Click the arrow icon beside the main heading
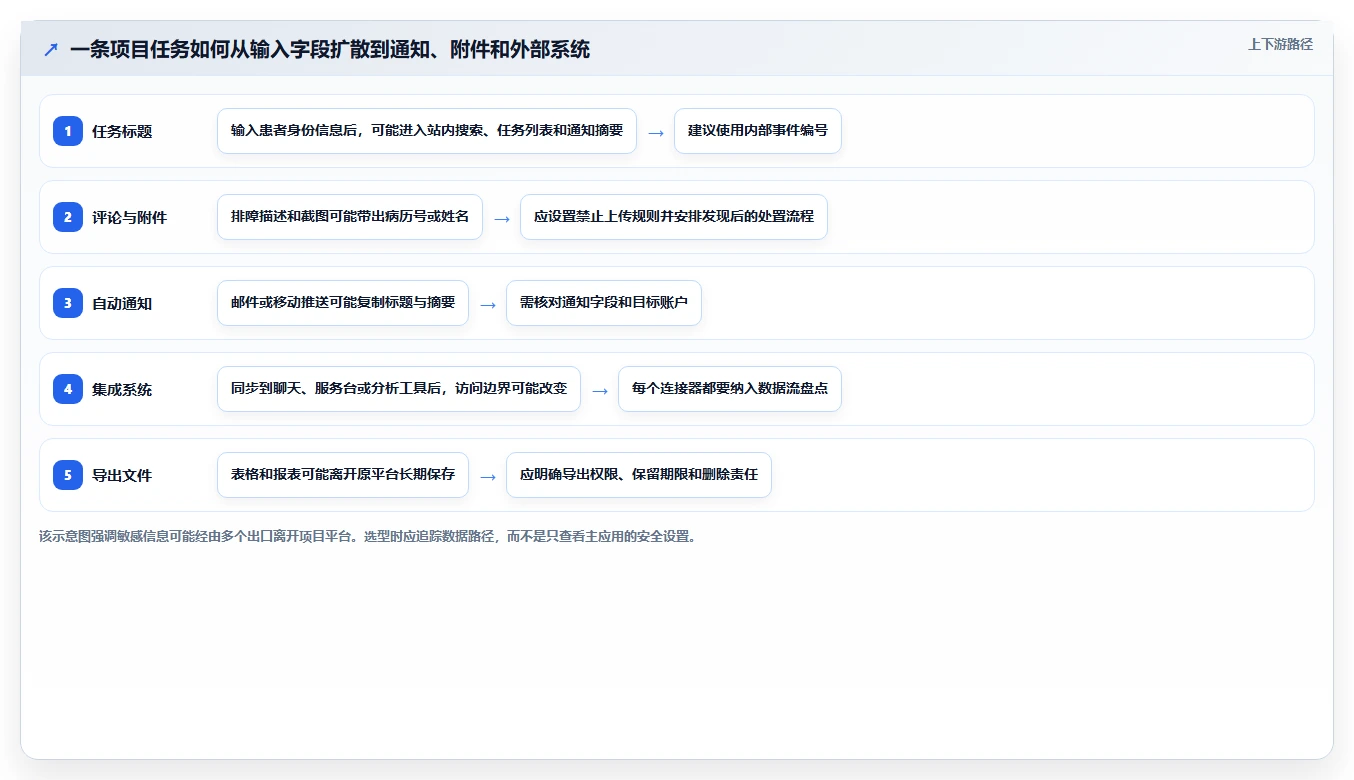This screenshot has height=780, width=1354. coord(51,49)
